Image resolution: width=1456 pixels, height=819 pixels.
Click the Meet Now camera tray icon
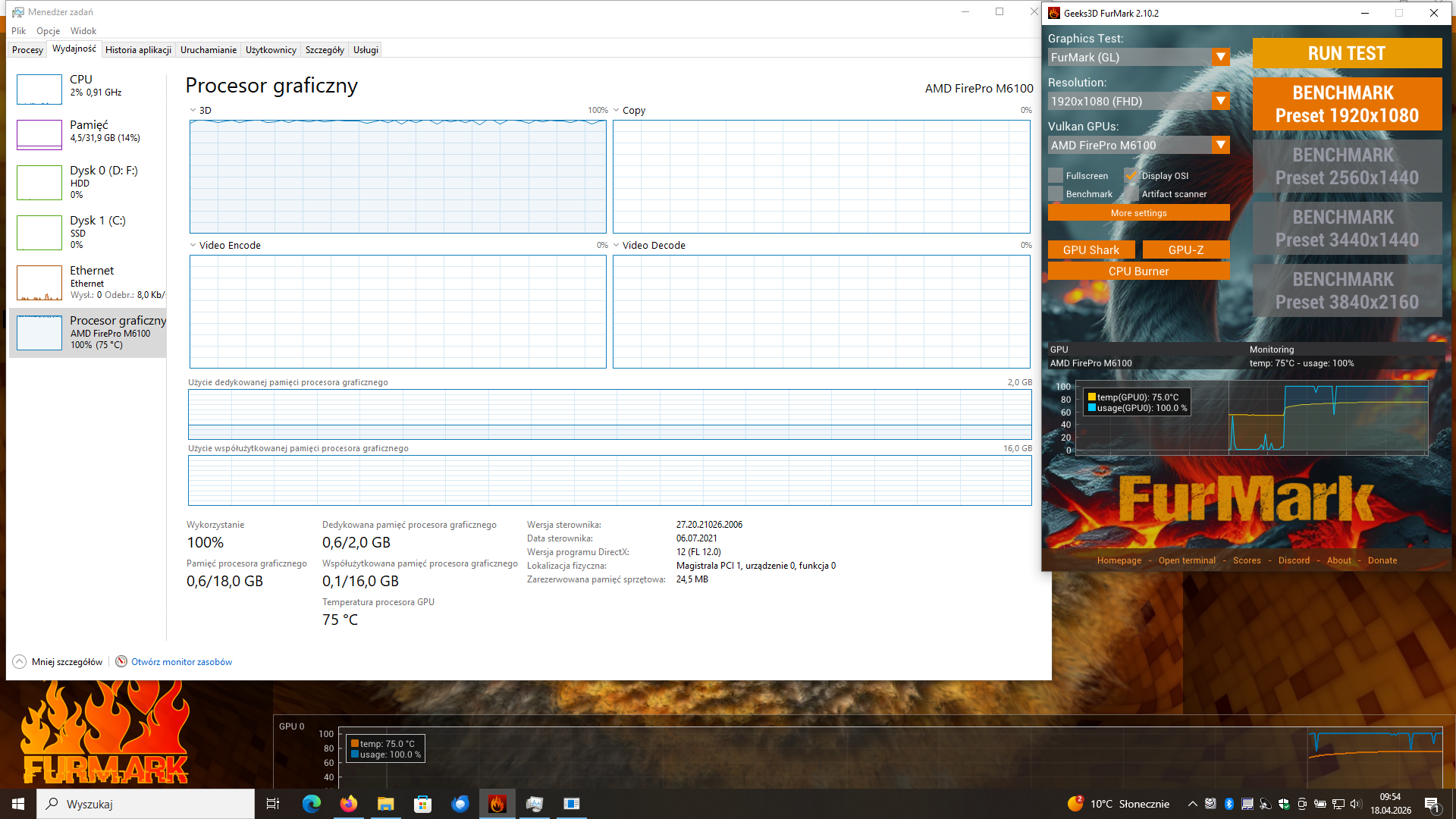pos(1302,804)
